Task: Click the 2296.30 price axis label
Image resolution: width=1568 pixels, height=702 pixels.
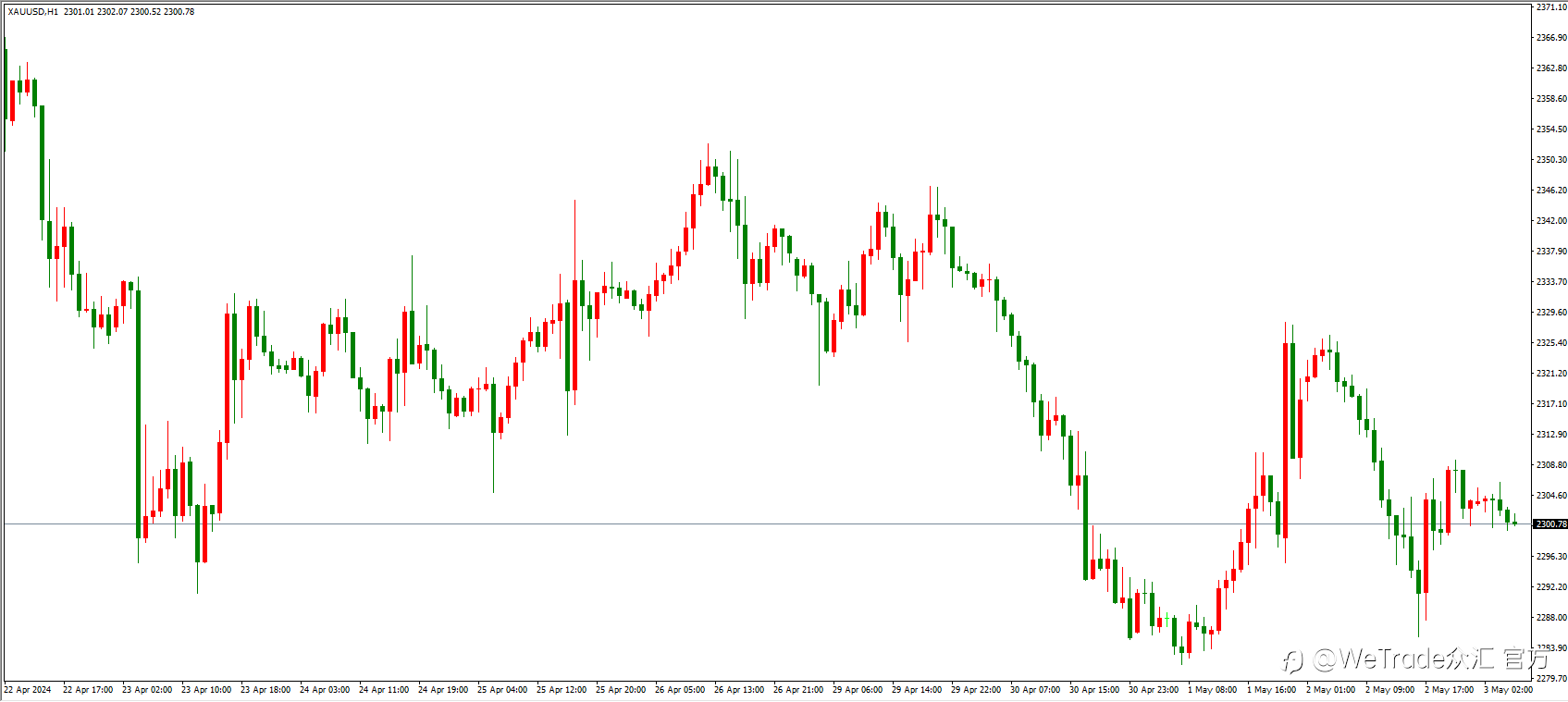Action: [x=1551, y=557]
